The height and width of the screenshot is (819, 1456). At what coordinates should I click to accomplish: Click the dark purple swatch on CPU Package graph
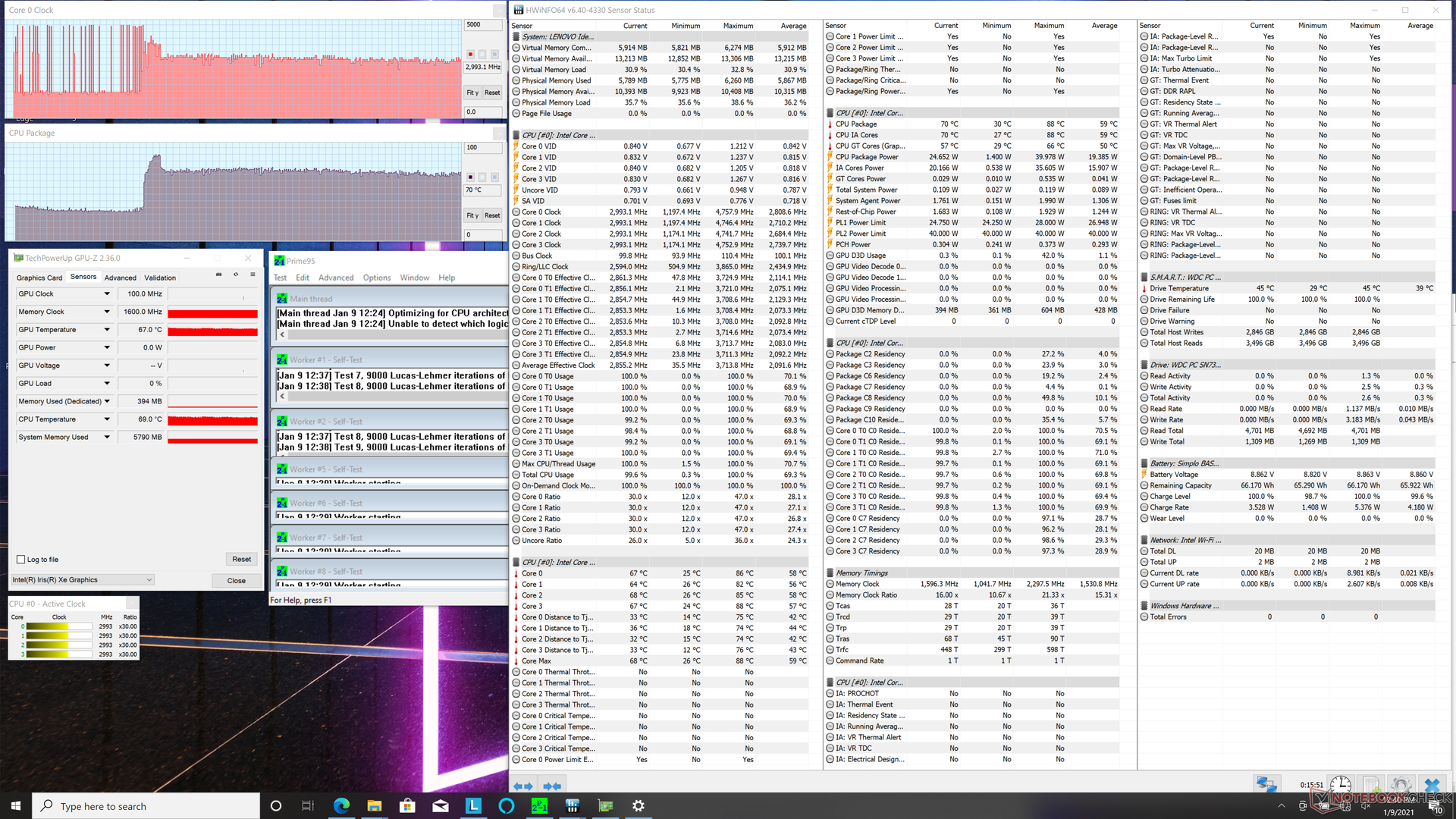470,177
